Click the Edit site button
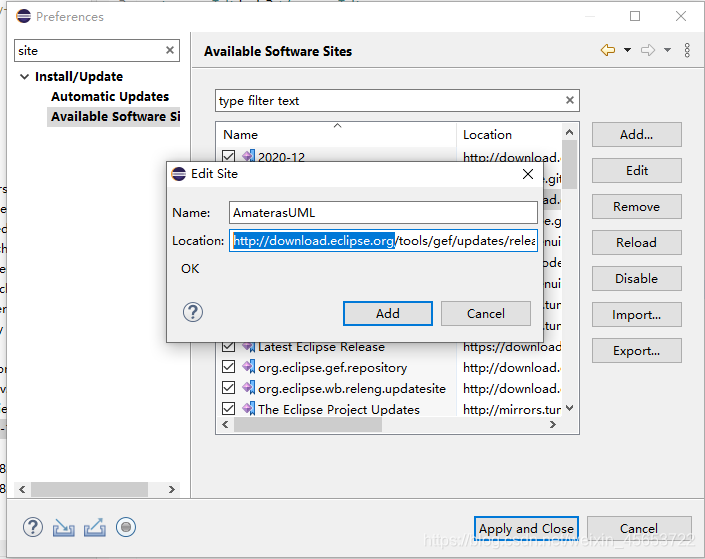The width and height of the screenshot is (705, 559). click(637, 170)
